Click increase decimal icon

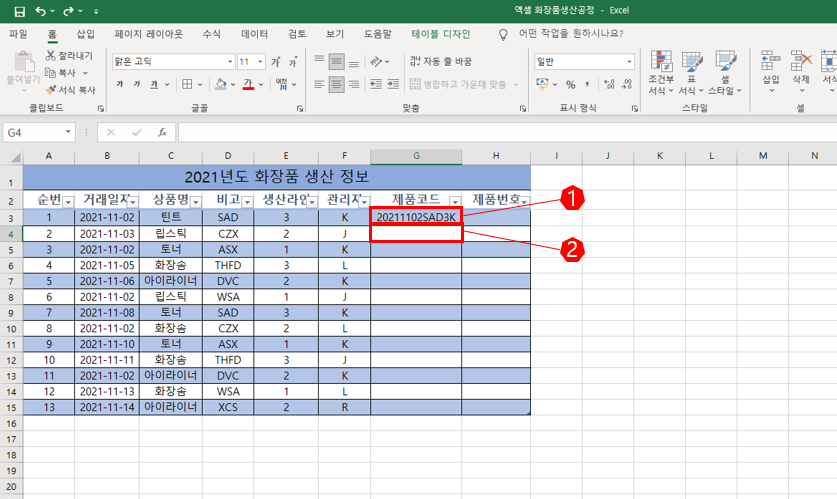click(609, 84)
